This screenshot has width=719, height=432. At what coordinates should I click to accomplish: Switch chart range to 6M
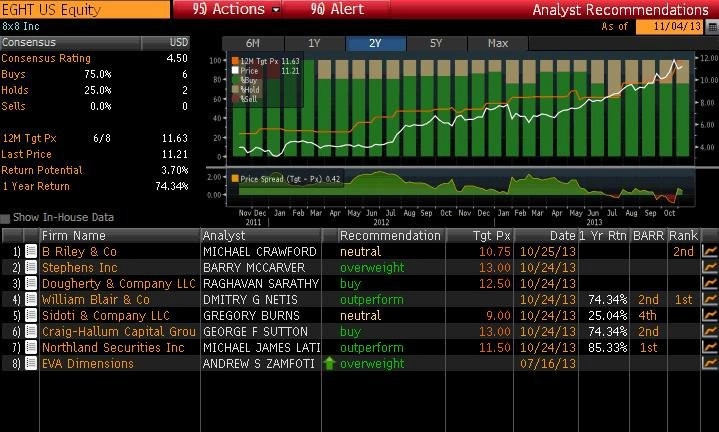253,44
